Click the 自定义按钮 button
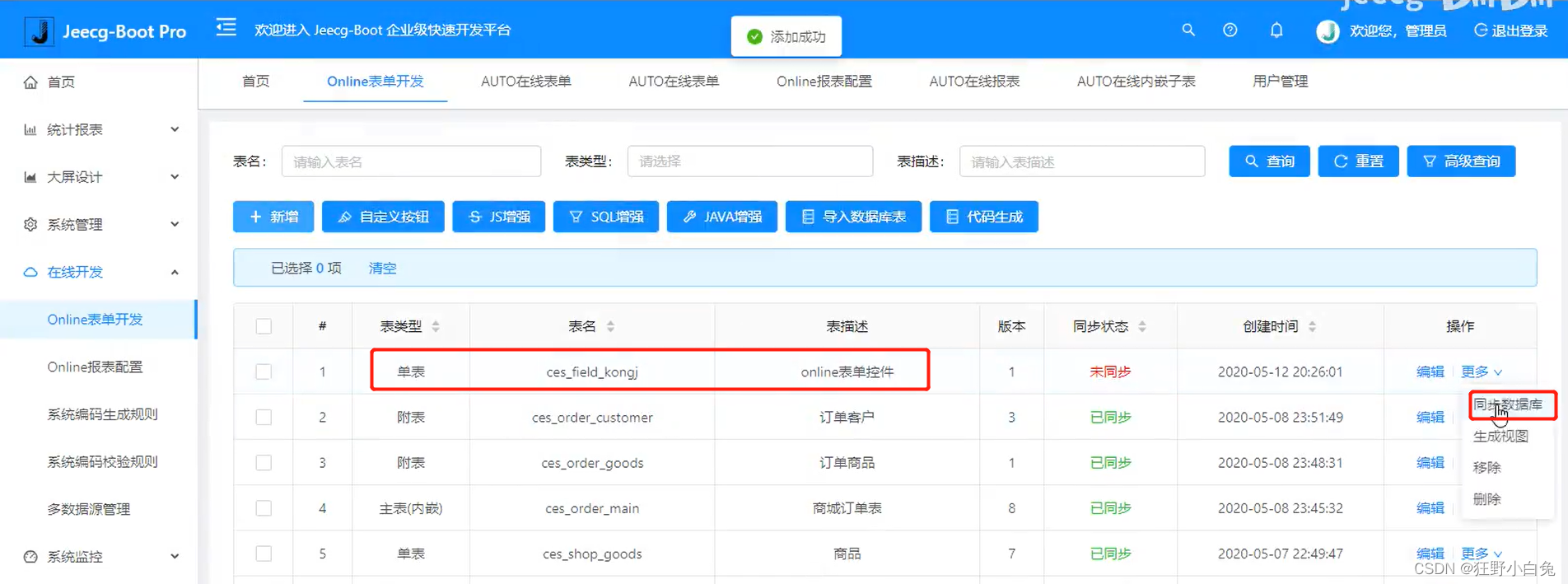The height and width of the screenshot is (584, 1568). (x=383, y=217)
